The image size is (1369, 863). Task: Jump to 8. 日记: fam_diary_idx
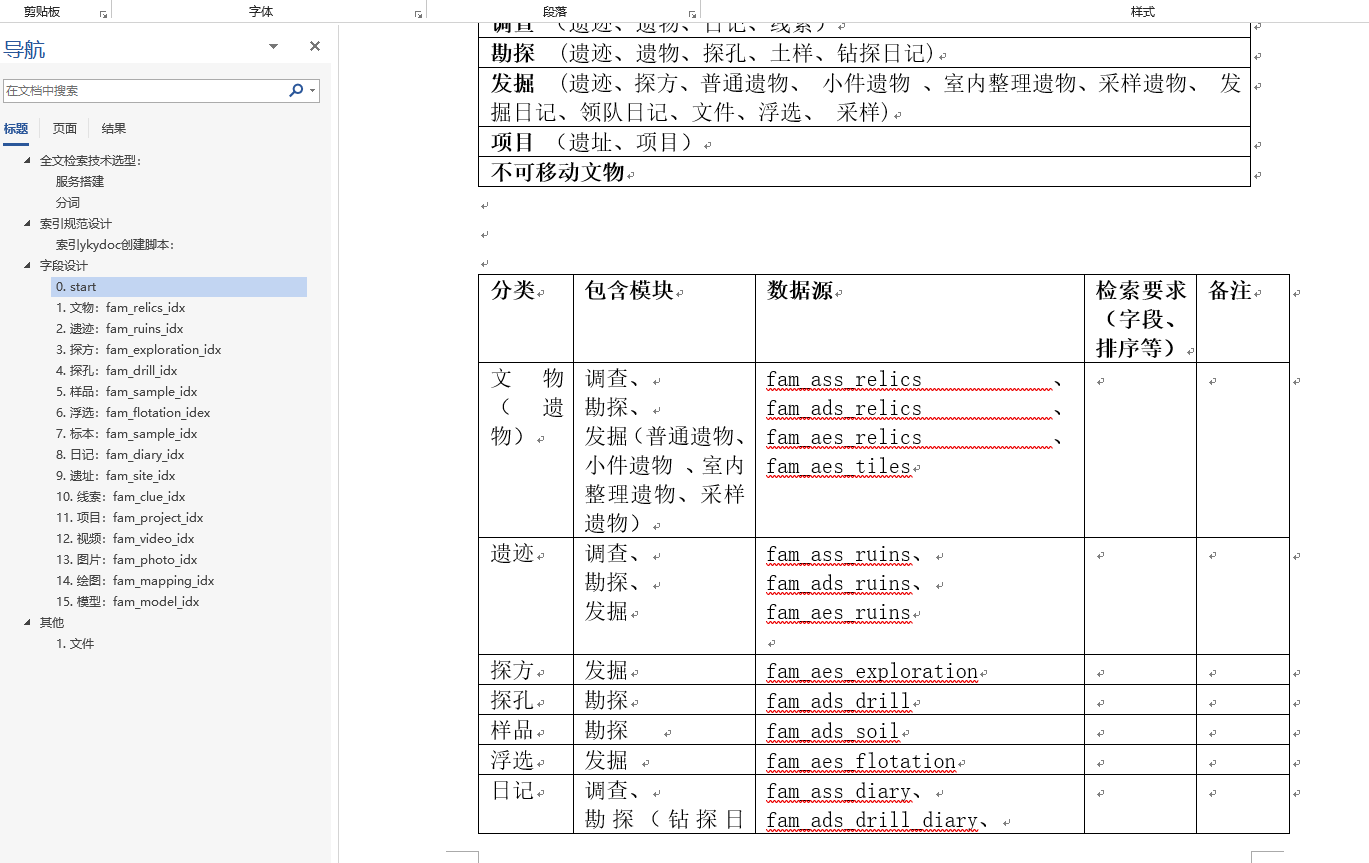click(x=121, y=454)
